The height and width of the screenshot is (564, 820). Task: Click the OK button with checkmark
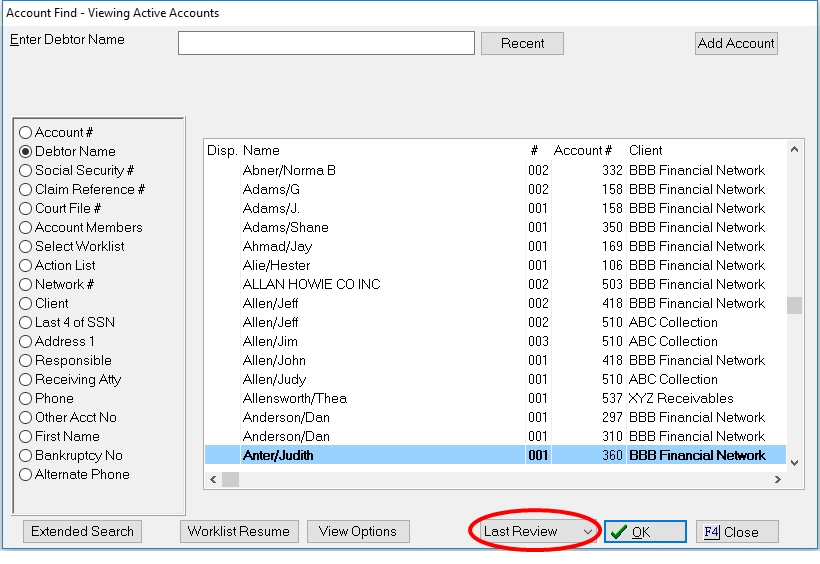pos(645,532)
